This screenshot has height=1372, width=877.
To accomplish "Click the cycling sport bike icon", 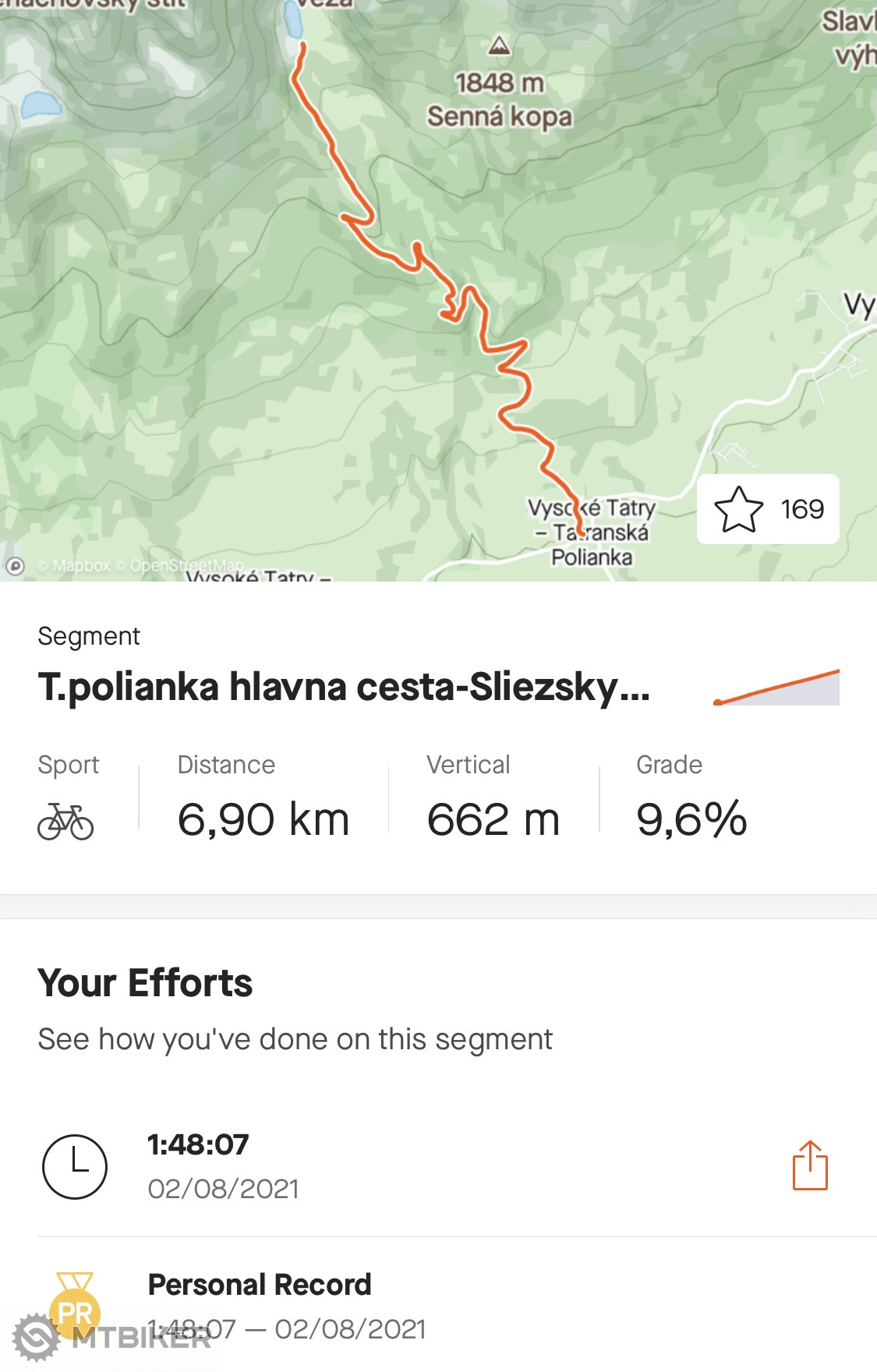I will (65, 821).
